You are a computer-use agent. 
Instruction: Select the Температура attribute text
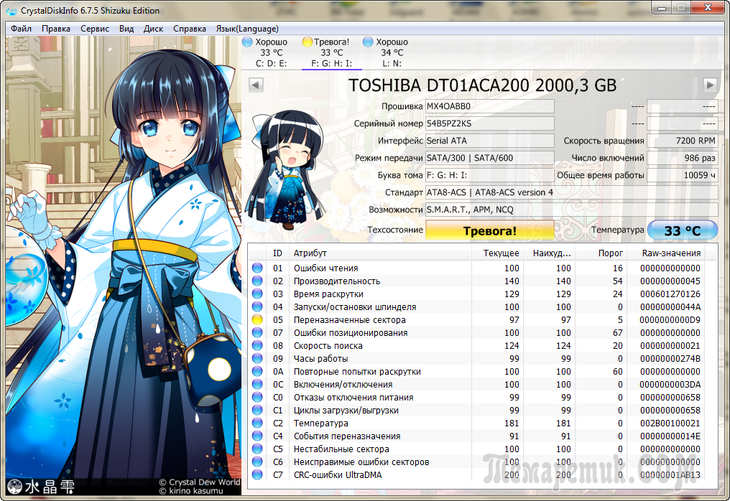point(321,423)
